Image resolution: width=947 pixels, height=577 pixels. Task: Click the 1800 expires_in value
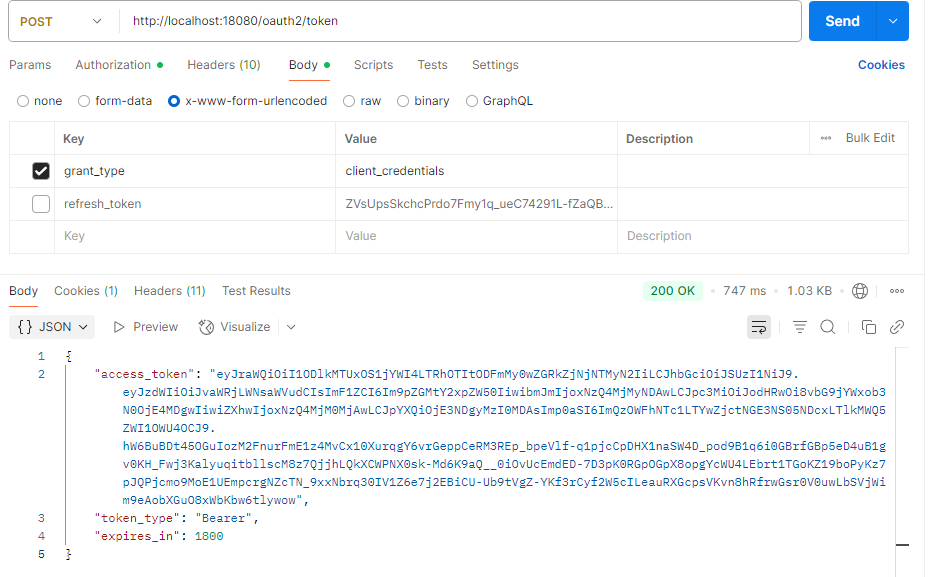209,536
